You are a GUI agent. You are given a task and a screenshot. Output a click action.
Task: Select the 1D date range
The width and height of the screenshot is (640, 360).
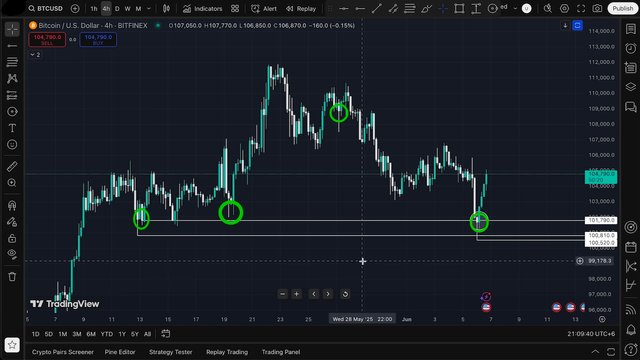(36, 334)
